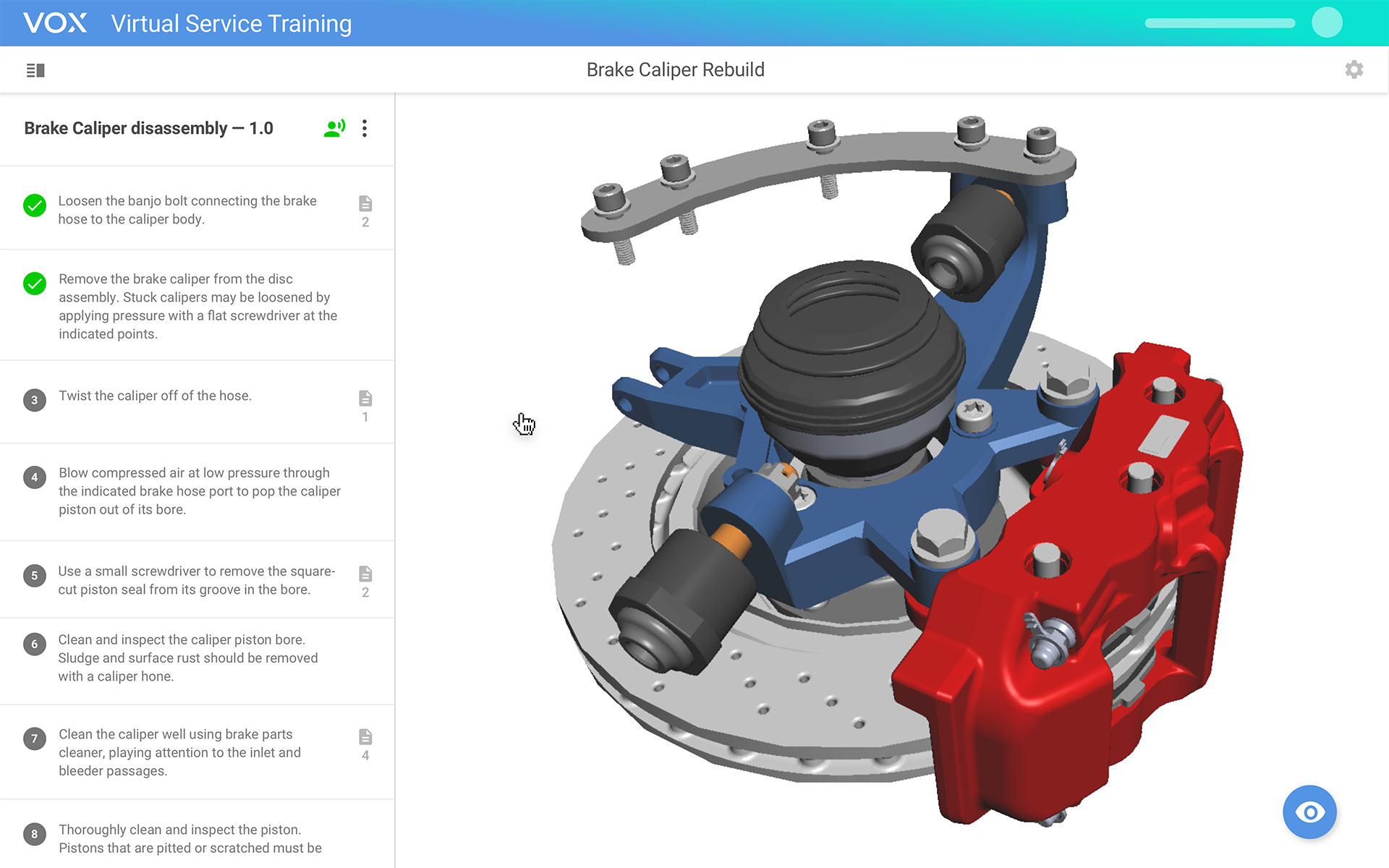Open the narration voice icon next to procedure title

[x=334, y=128]
